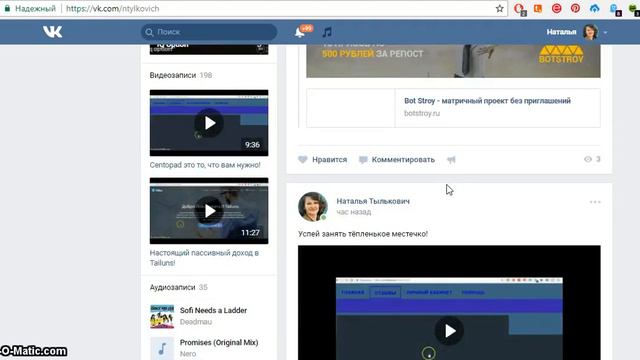Open the Pinterest extension icon
This screenshot has height=360, width=640.
point(575,8)
